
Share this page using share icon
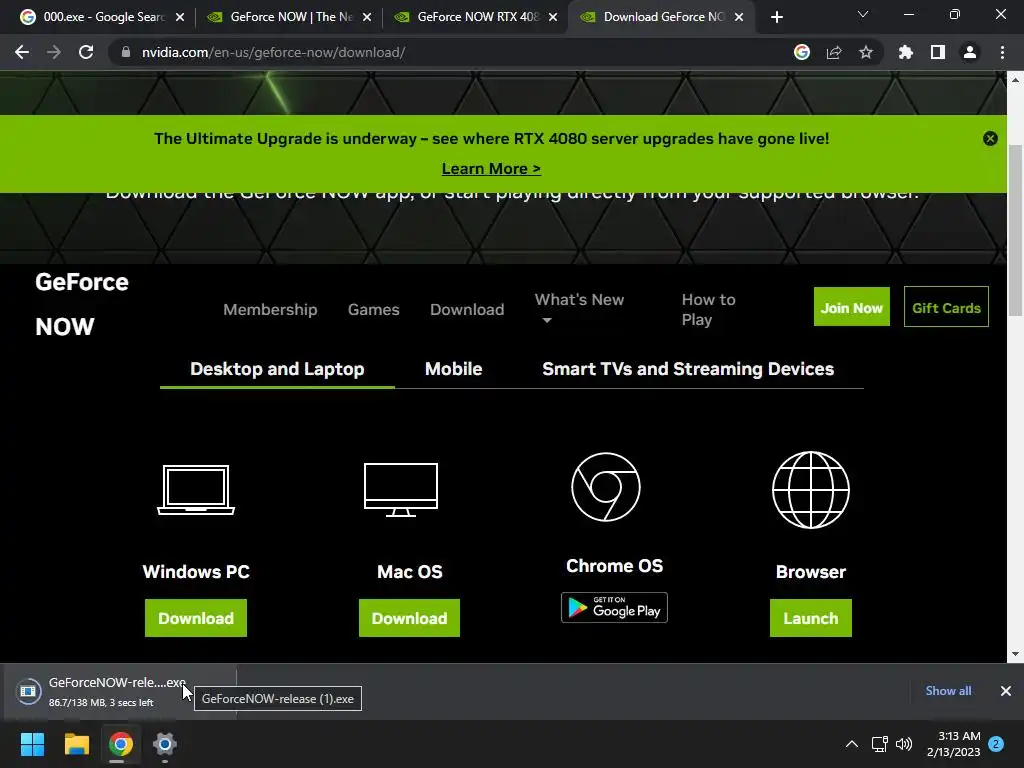point(834,52)
